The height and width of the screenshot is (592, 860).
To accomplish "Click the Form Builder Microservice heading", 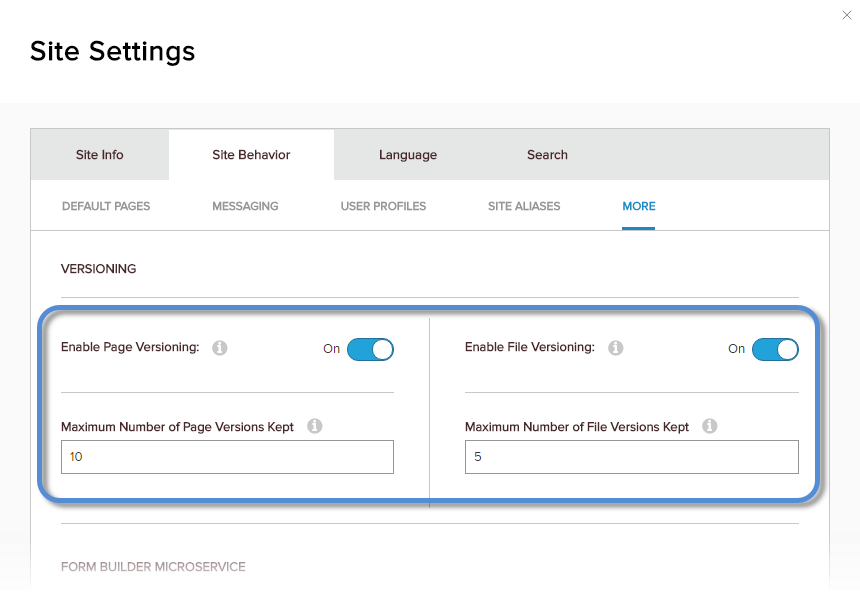I will click(x=153, y=567).
